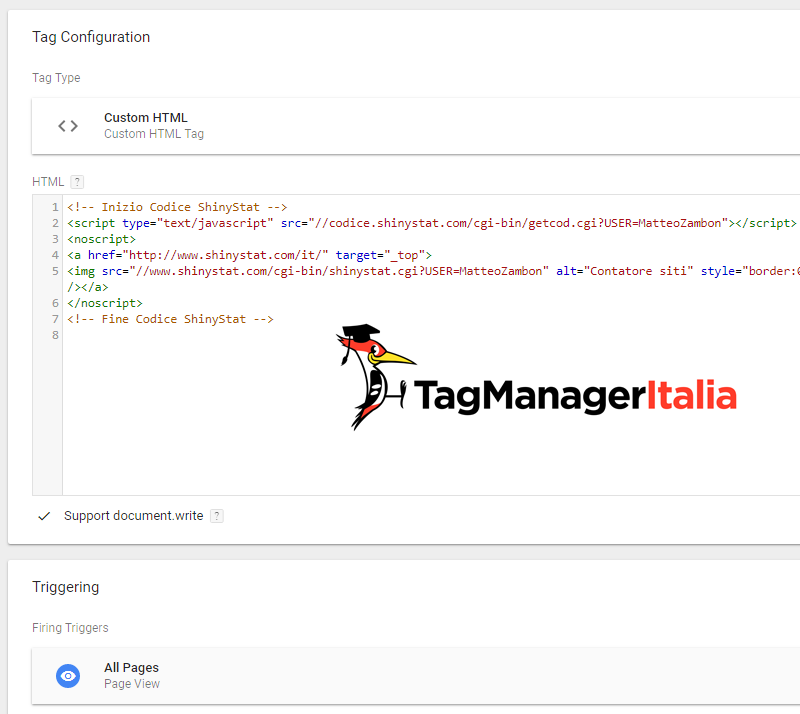
Task: Click the '/></a>' closing tag line
Action: (x=88, y=287)
